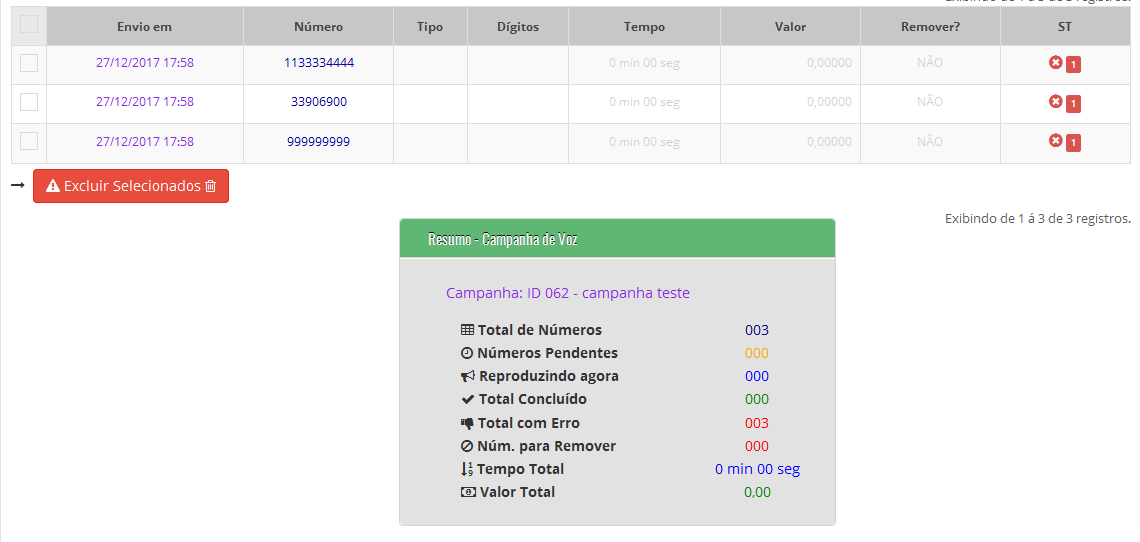This screenshot has height=542, width=1140.
Task: Click phone number 1133334444 in table
Action: click(318, 63)
